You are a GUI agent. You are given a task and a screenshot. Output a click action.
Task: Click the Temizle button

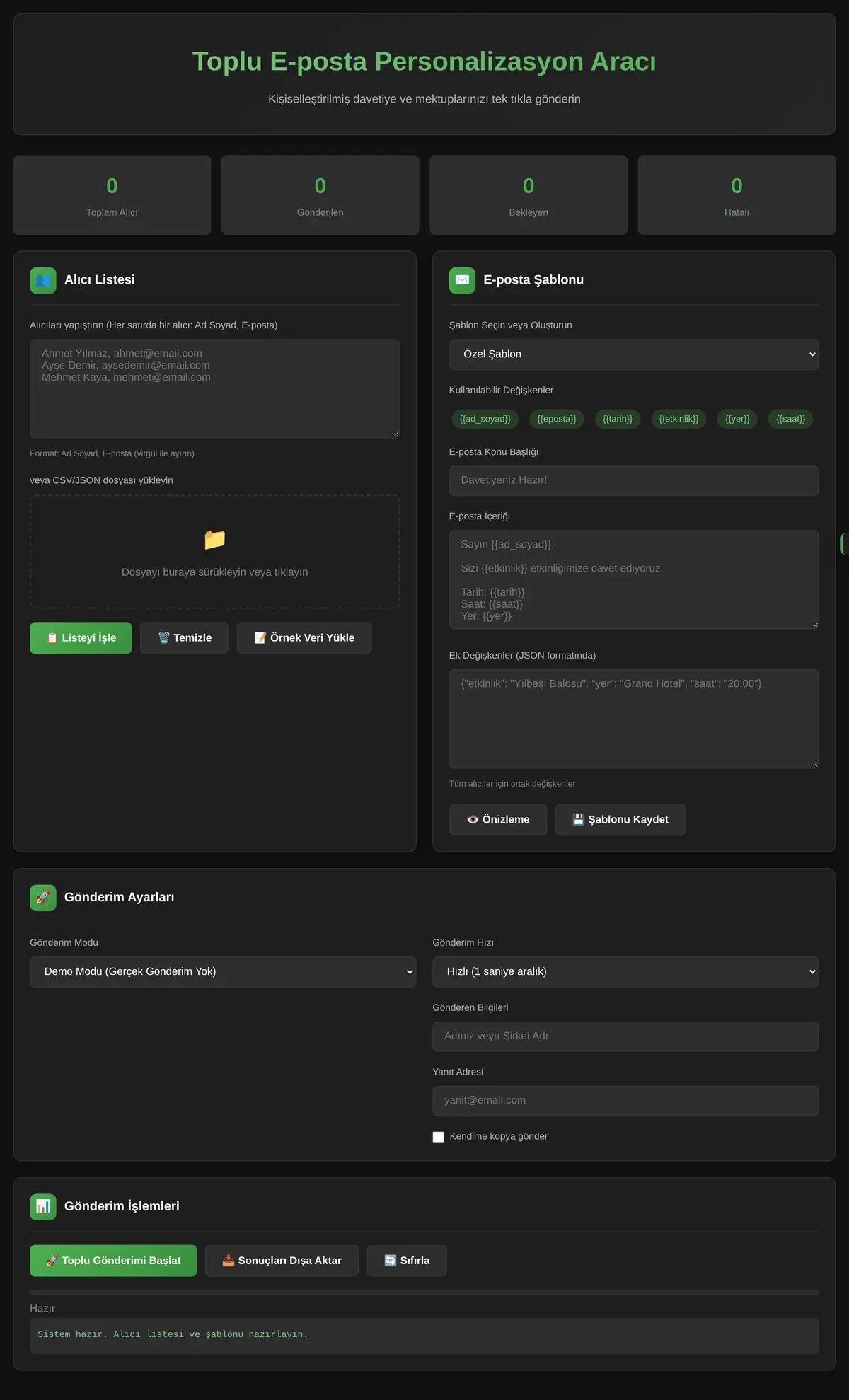tap(184, 638)
